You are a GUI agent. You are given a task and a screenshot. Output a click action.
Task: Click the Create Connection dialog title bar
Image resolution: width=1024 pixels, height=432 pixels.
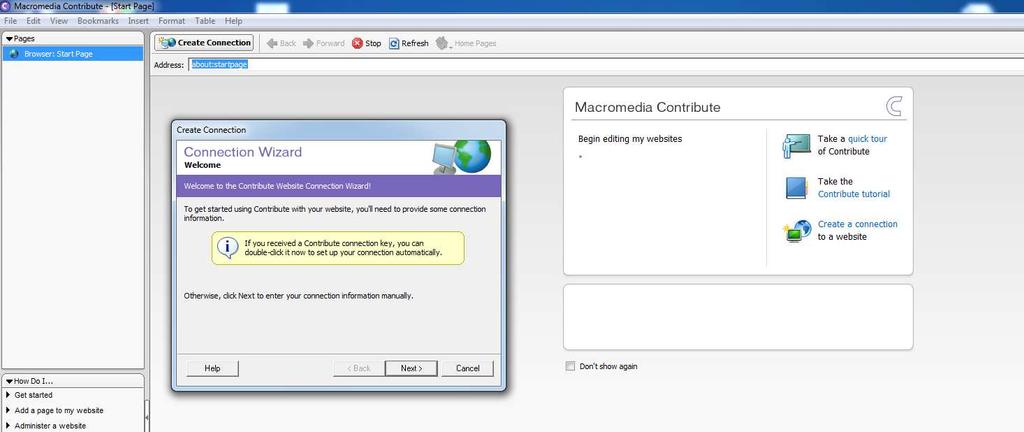point(338,130)
